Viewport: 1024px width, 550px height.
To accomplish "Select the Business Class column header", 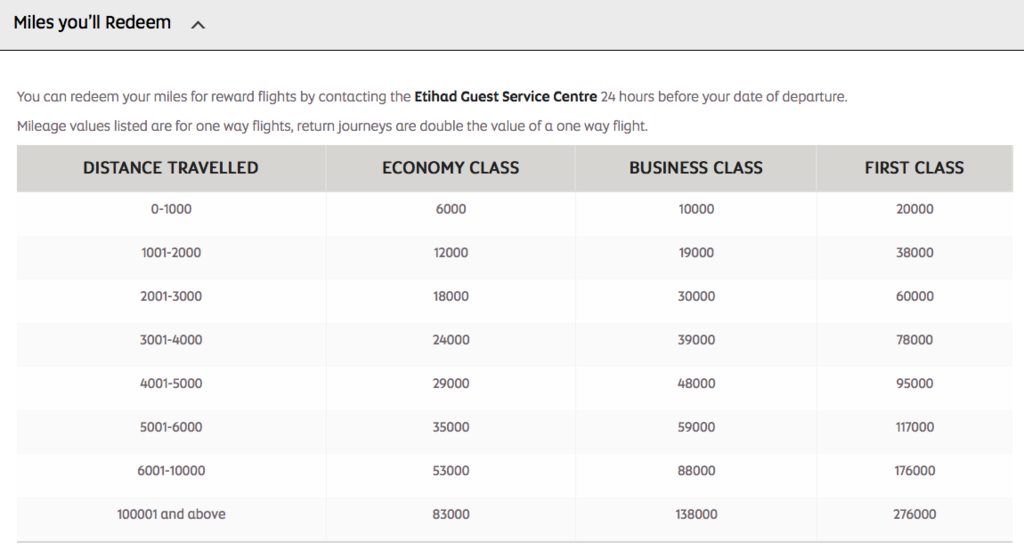I will (x=696, y=168).
